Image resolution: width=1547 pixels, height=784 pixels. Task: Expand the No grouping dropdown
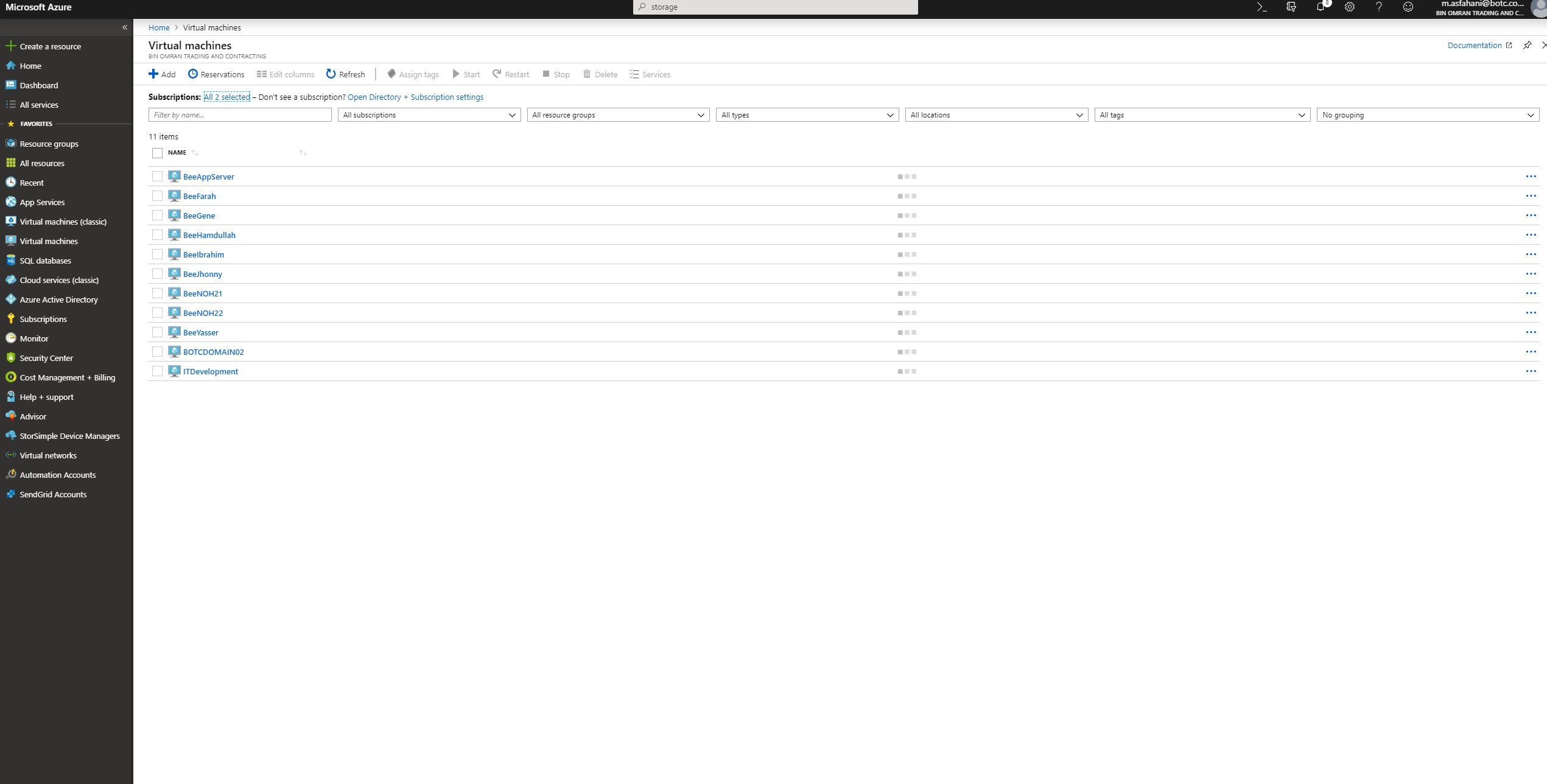1427,115
